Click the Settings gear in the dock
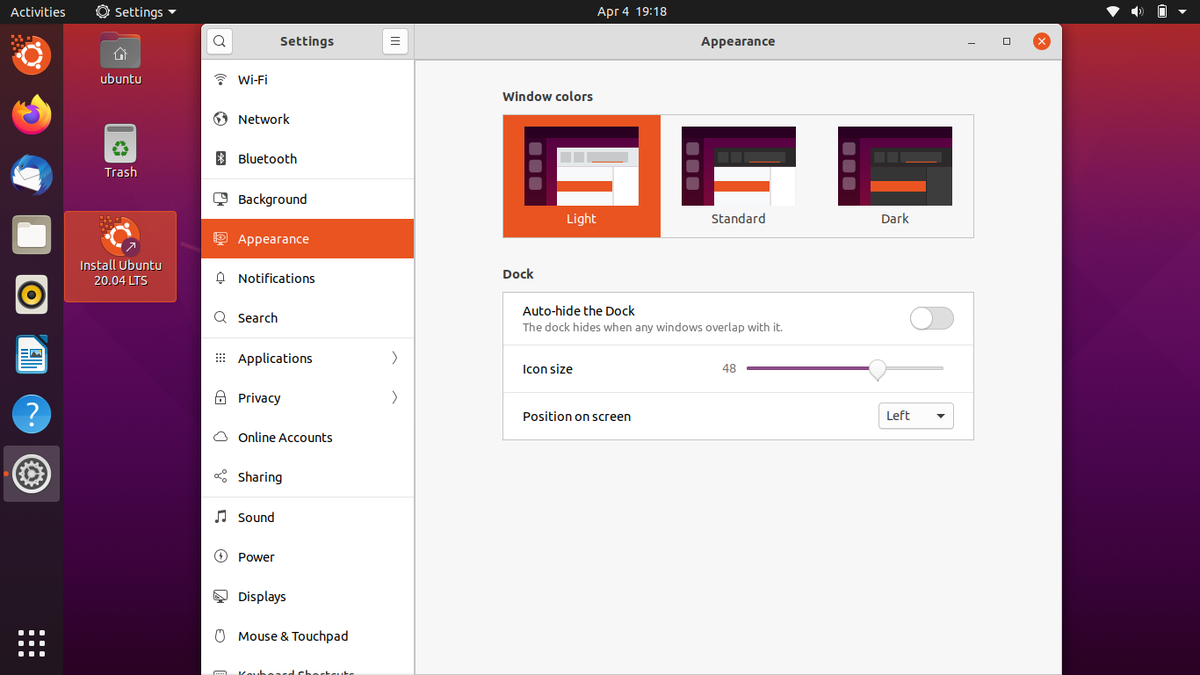The height and width of the screenshot is (675, 1200). [31, 474]
